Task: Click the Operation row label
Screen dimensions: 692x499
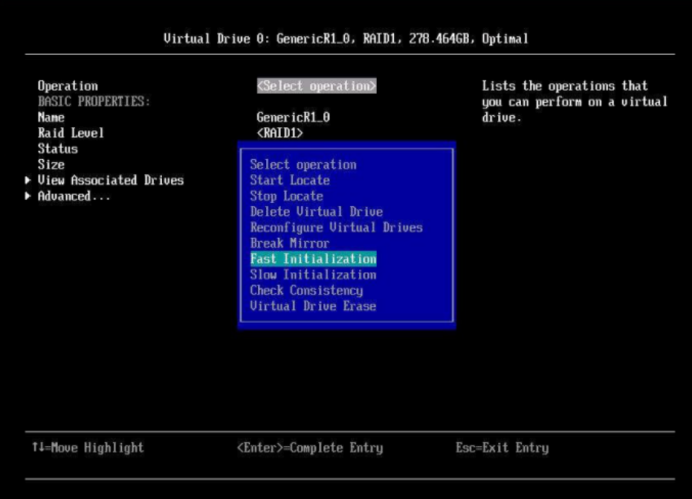Action: [x=67, y=86]
